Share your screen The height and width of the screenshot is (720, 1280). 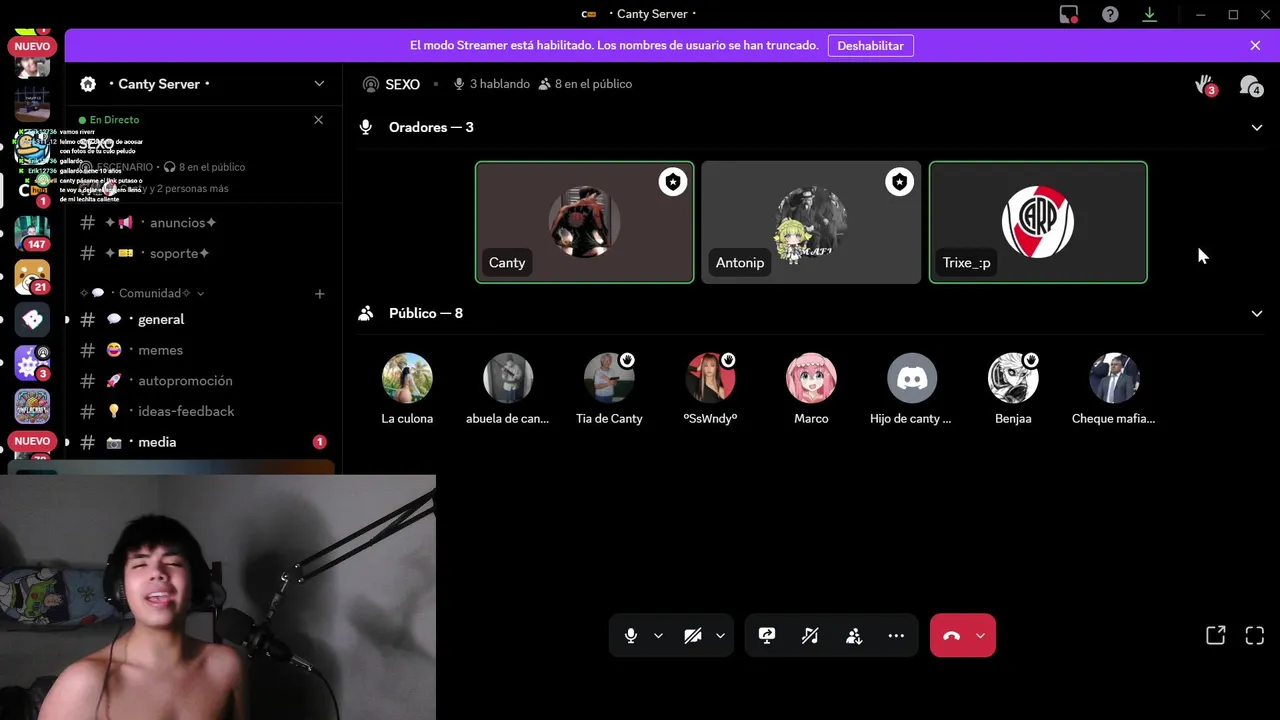[x=767, y=636]
